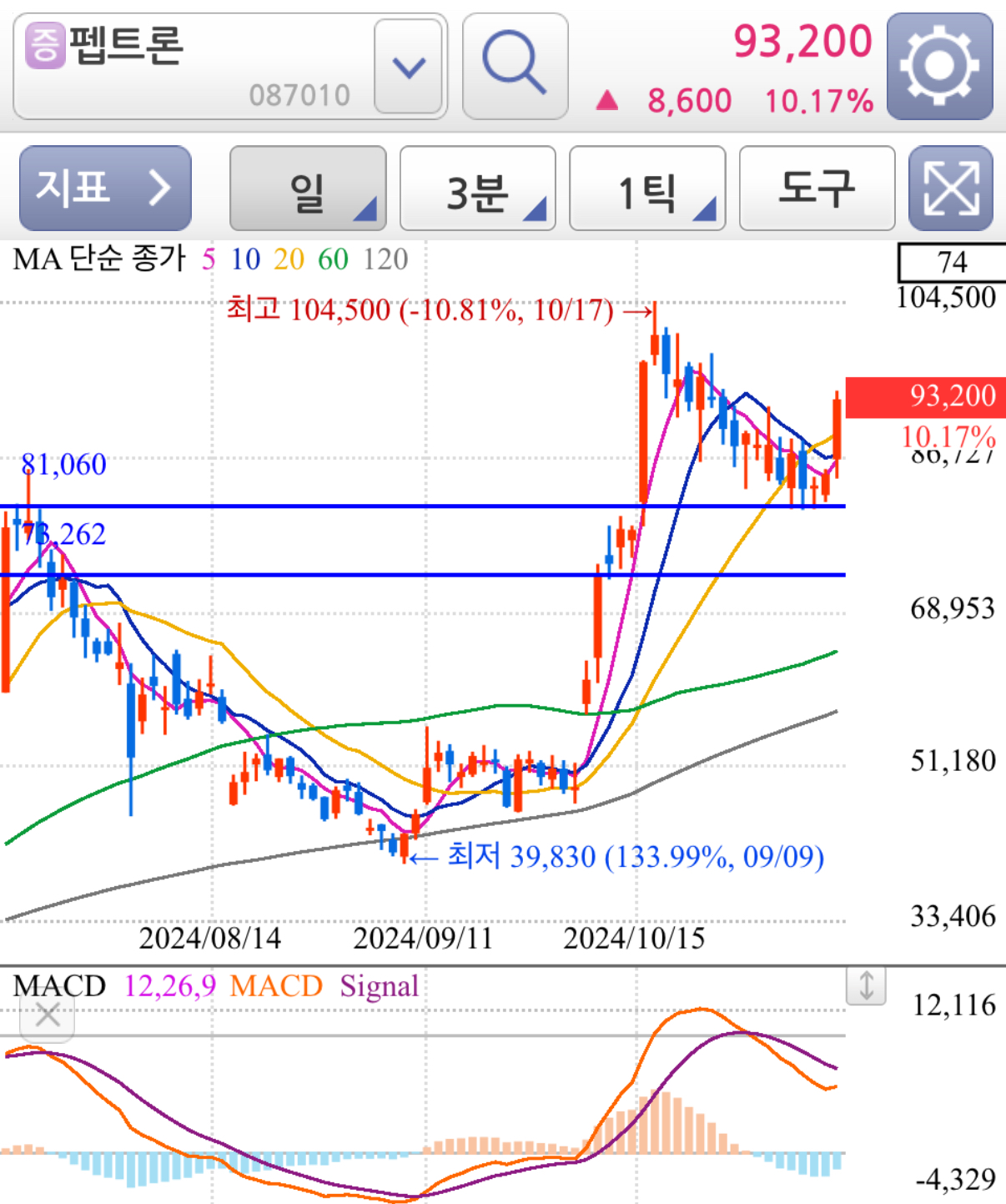This screenshot has width=1006, height=1204.
Task: Click the date label 2024/09/11
Action: tap(423, 939)
